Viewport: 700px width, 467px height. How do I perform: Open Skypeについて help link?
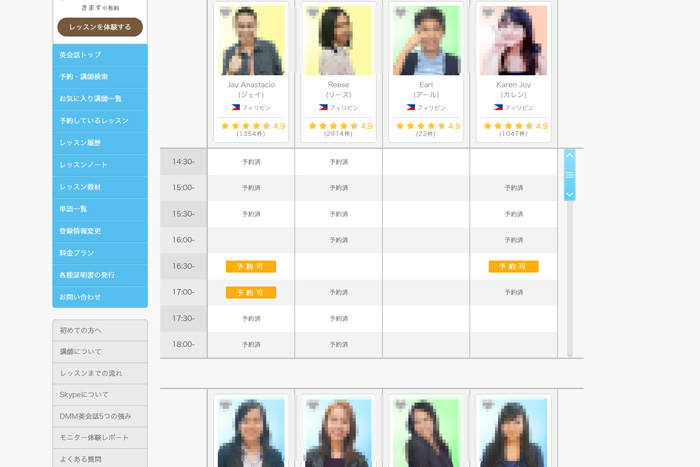[100, 395]
